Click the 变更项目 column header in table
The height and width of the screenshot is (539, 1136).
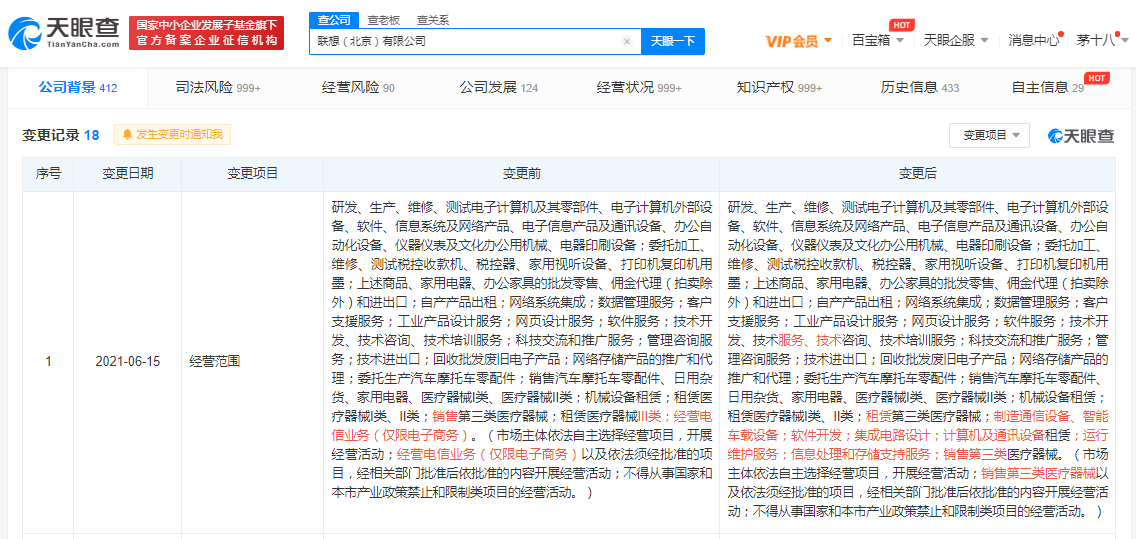[252, 174]
